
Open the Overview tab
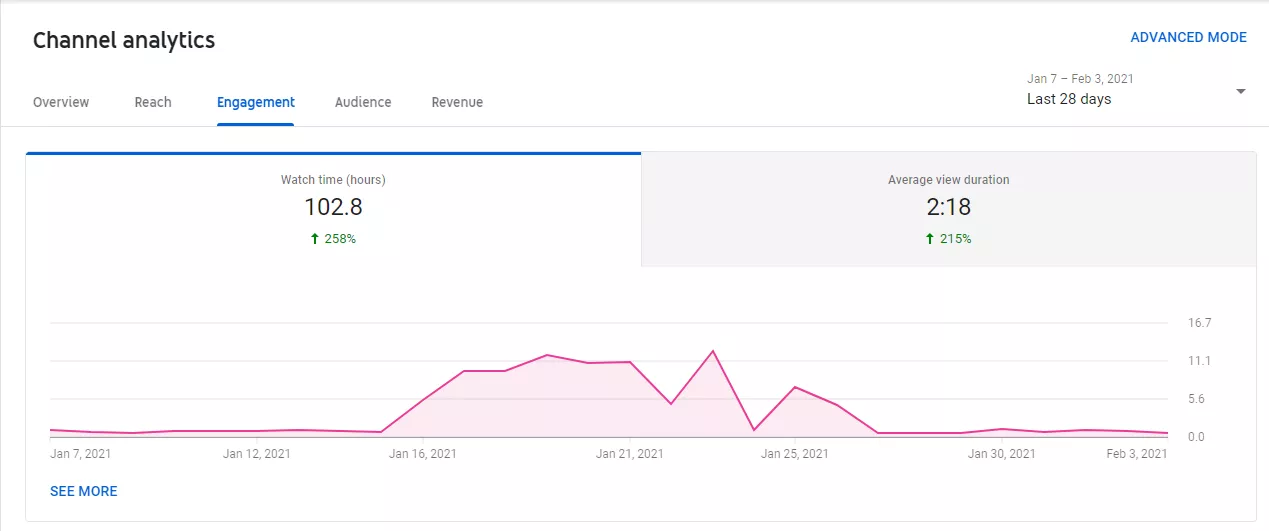61,102
